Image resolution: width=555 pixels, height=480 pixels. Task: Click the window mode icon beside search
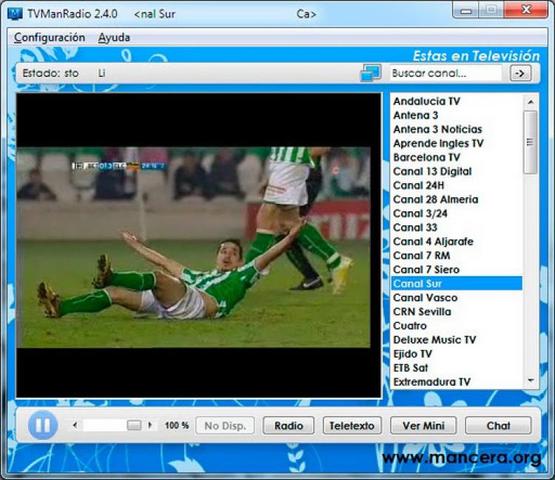pyautogui.click(x=371, y=73)
